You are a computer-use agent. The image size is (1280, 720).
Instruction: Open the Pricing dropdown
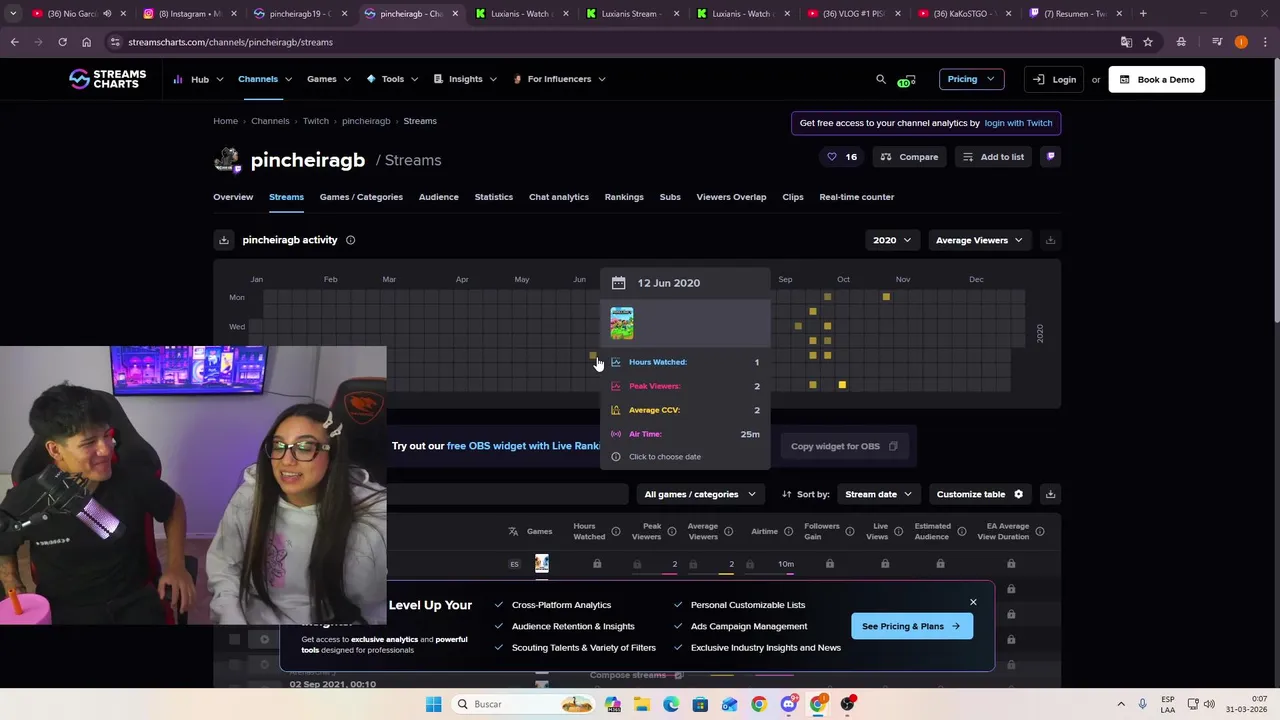971,79
